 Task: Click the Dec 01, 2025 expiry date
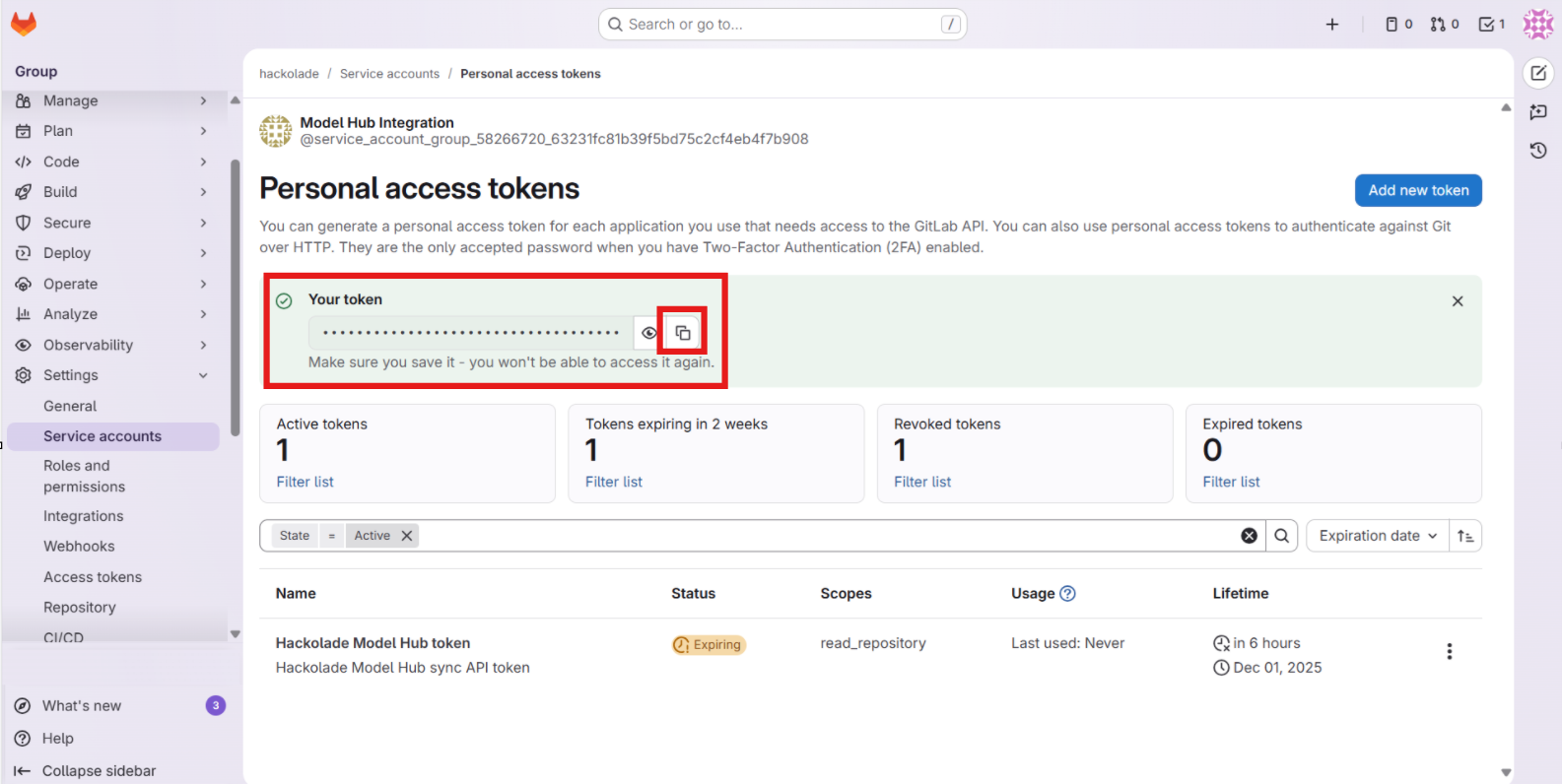point(1277,668)
